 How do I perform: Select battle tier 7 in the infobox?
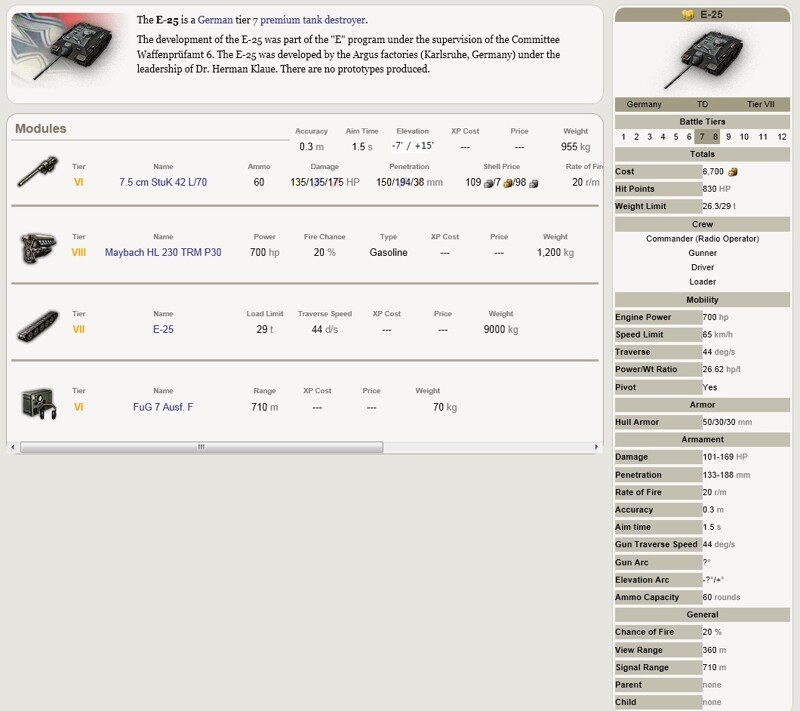(702, 137)
